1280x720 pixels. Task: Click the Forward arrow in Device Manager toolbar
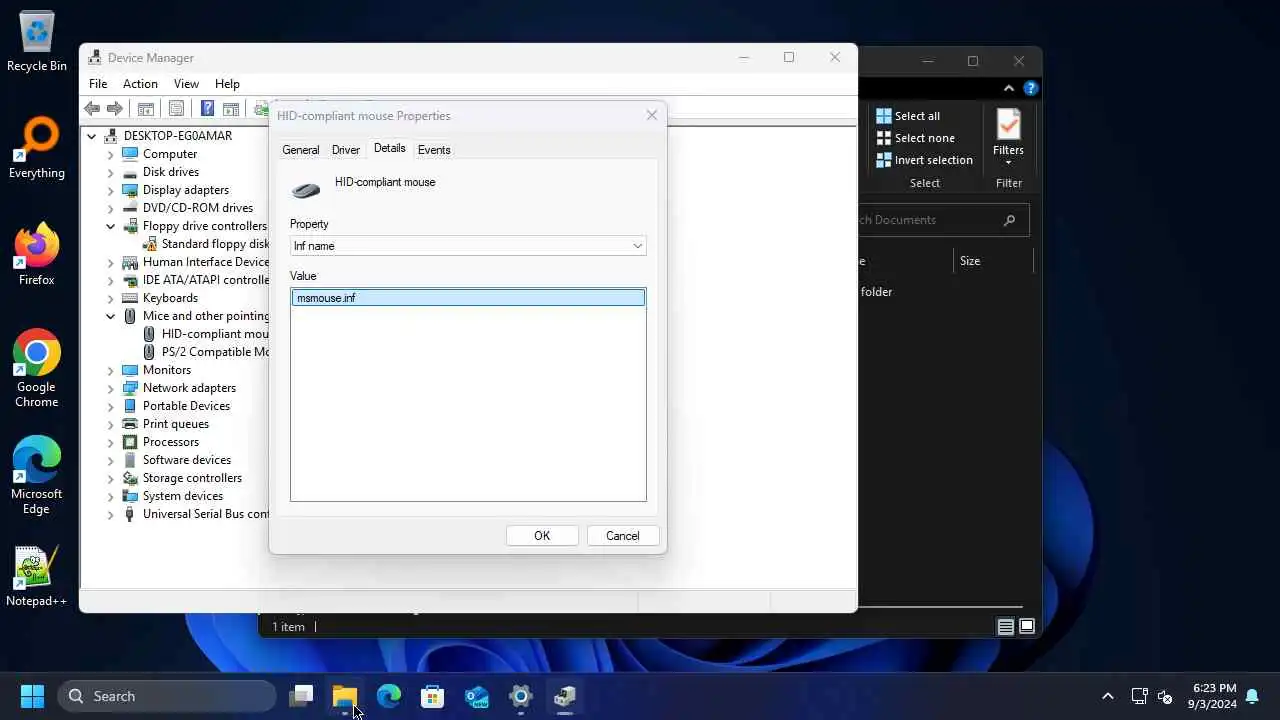point(115,109)
